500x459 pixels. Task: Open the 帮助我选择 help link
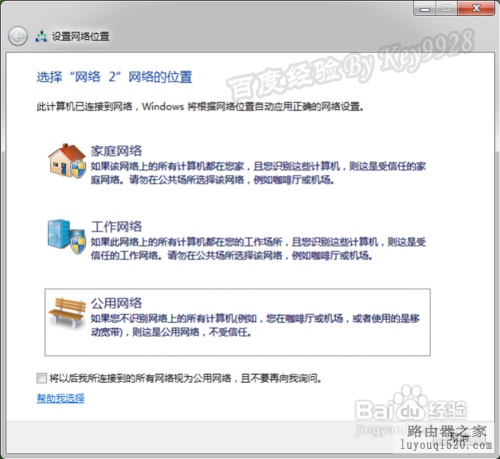[61, 398]
